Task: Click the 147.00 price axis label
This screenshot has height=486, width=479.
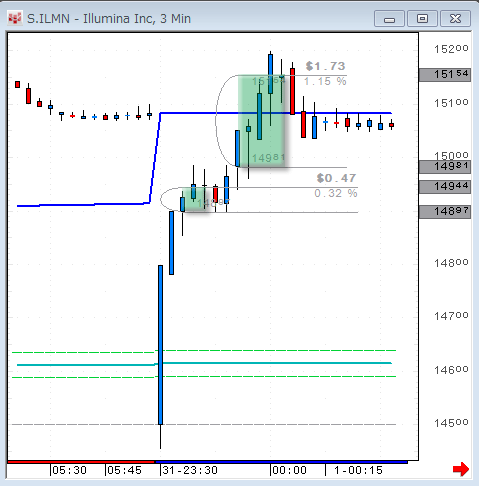Action: [x=451, y=316]
